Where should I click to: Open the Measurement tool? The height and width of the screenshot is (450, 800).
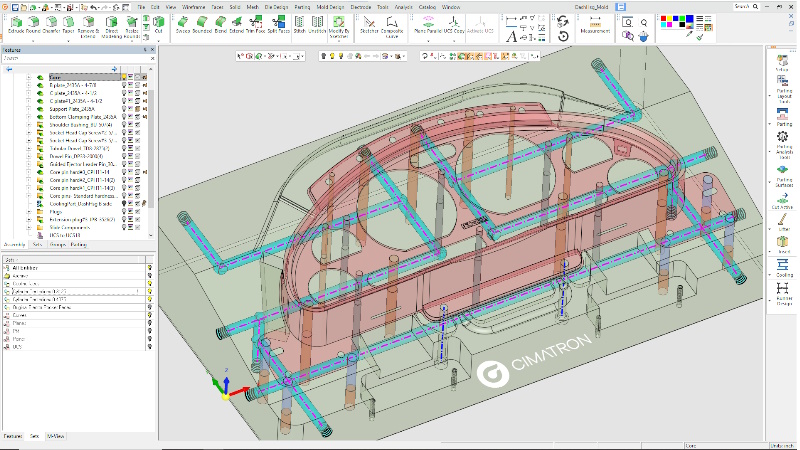tap(595, 24)
